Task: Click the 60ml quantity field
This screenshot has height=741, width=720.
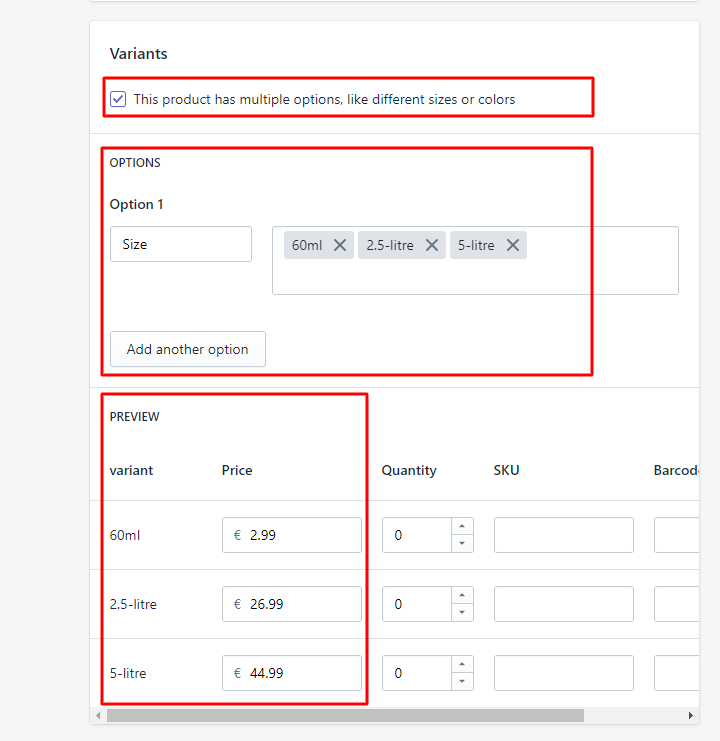Action: (417, 535)
